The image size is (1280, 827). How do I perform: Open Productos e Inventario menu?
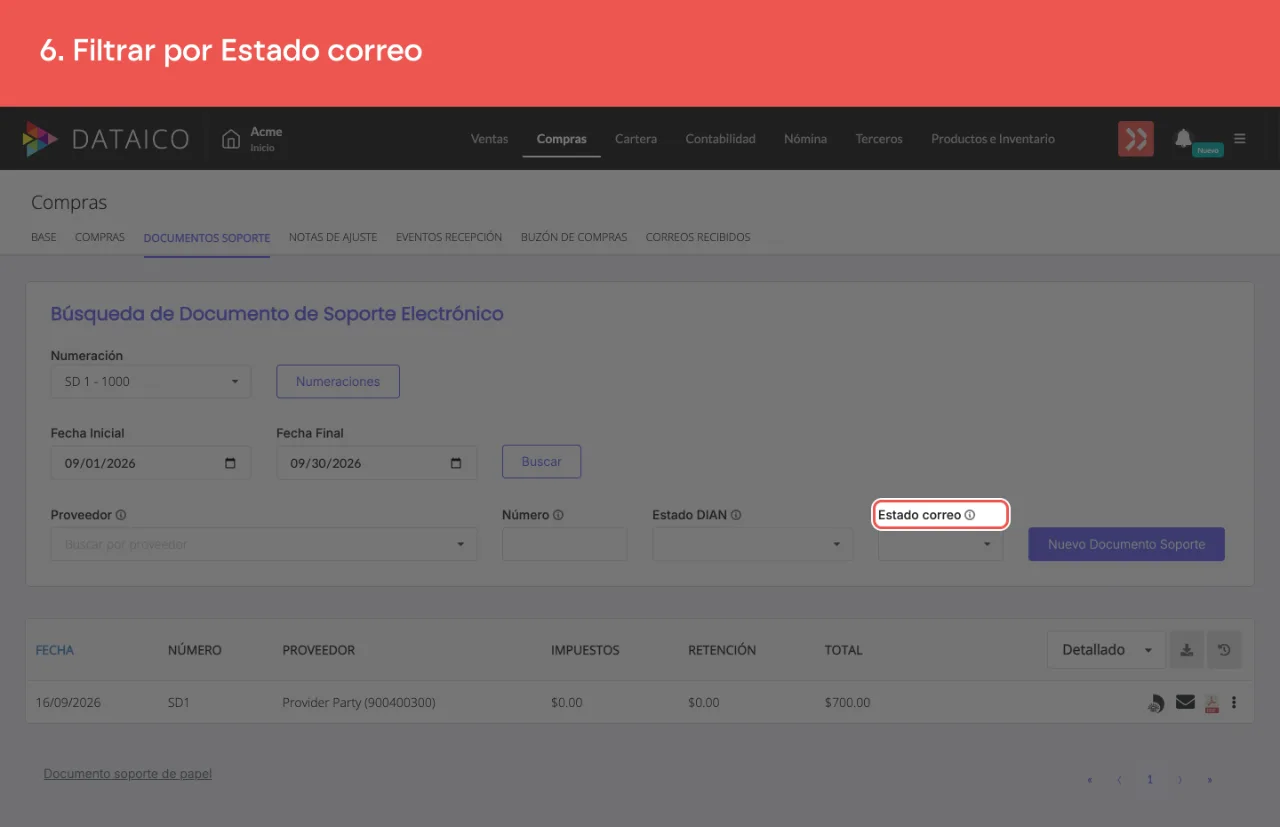[x=993, y=139]
